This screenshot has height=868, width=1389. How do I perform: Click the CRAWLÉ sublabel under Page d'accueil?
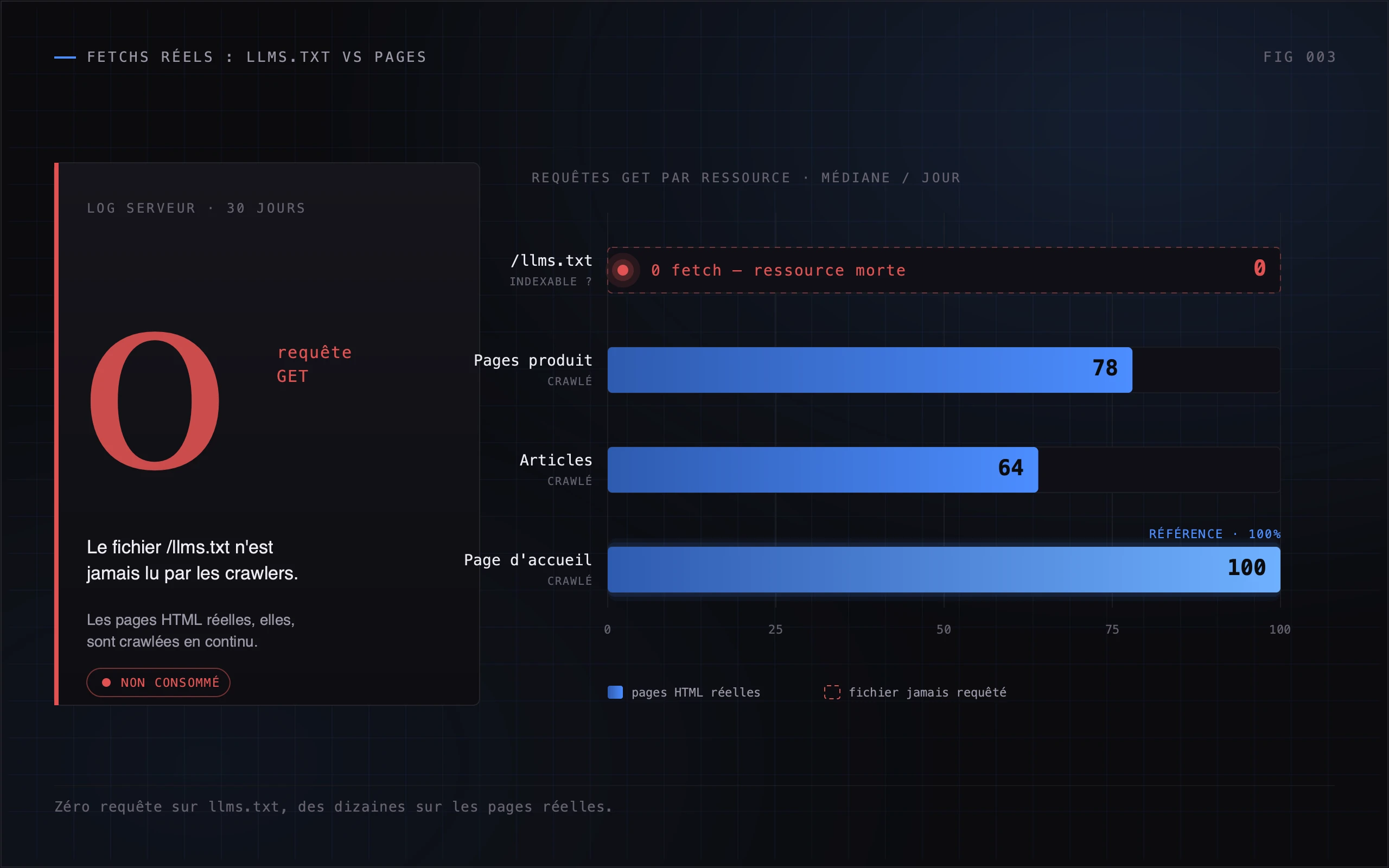pyautogui.click(x=569, y=581)
